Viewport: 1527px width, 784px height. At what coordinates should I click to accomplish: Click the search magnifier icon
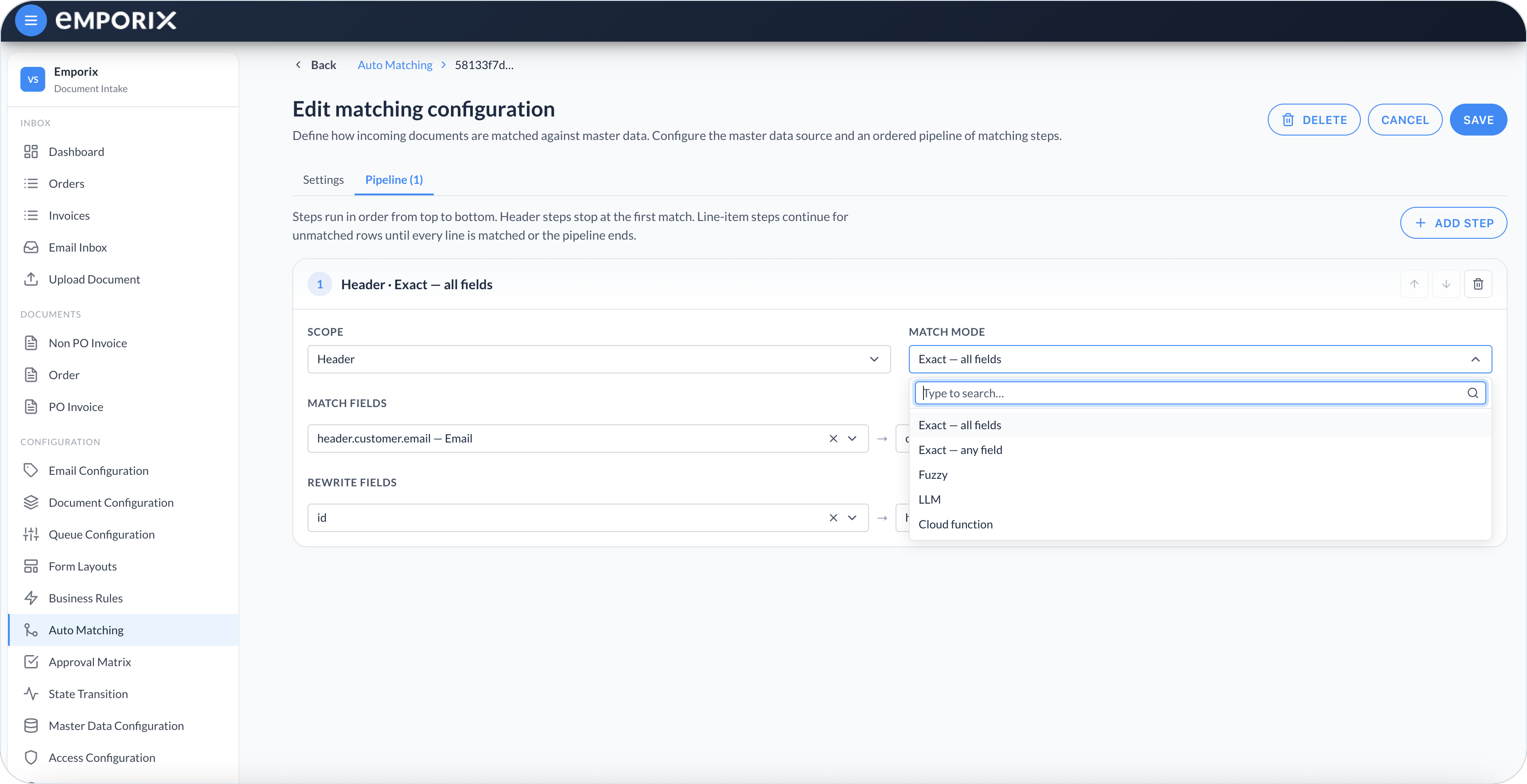coord(1472,393)
